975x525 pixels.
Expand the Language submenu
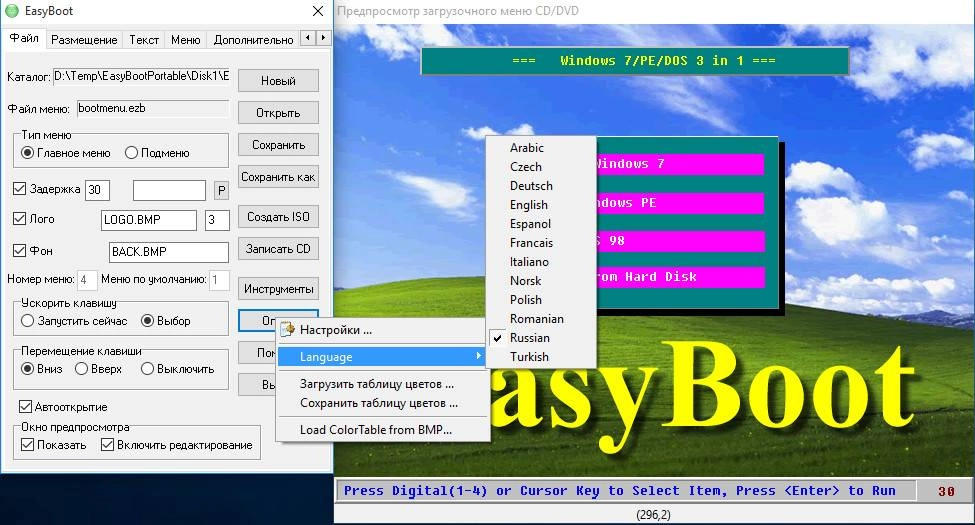381,356
